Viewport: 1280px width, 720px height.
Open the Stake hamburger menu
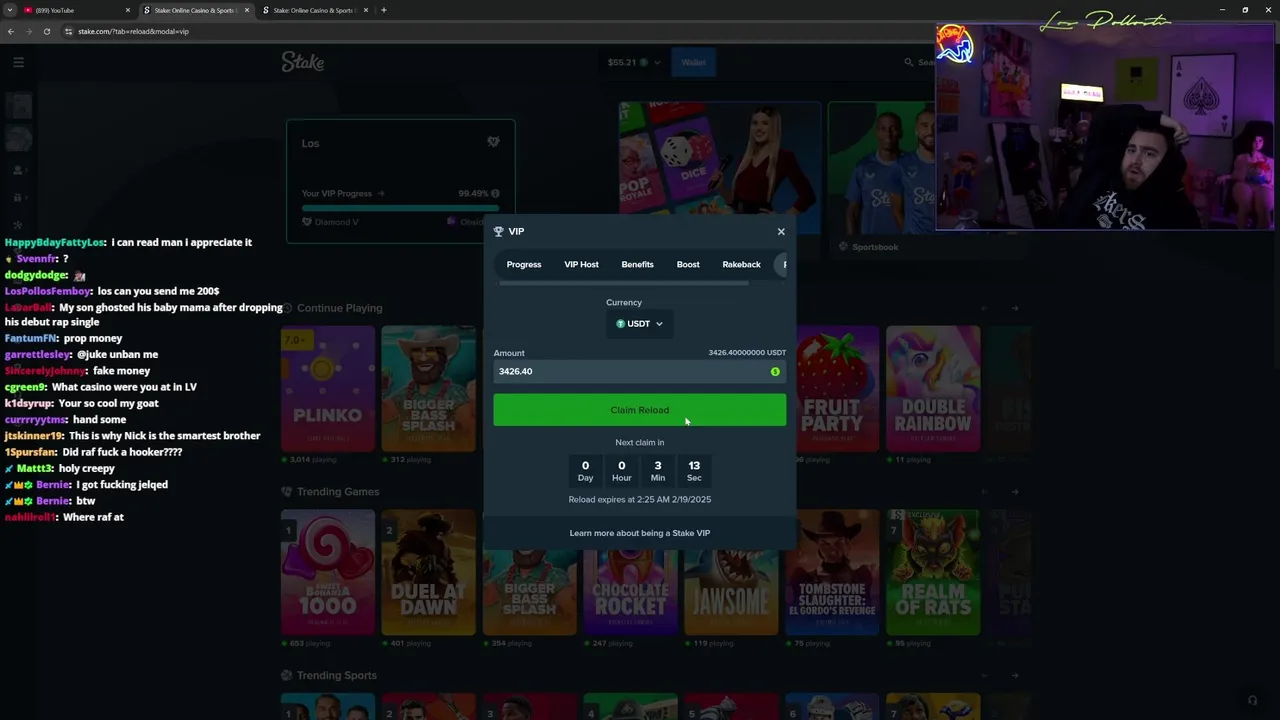pyautogui.click(x=18, y=62)
